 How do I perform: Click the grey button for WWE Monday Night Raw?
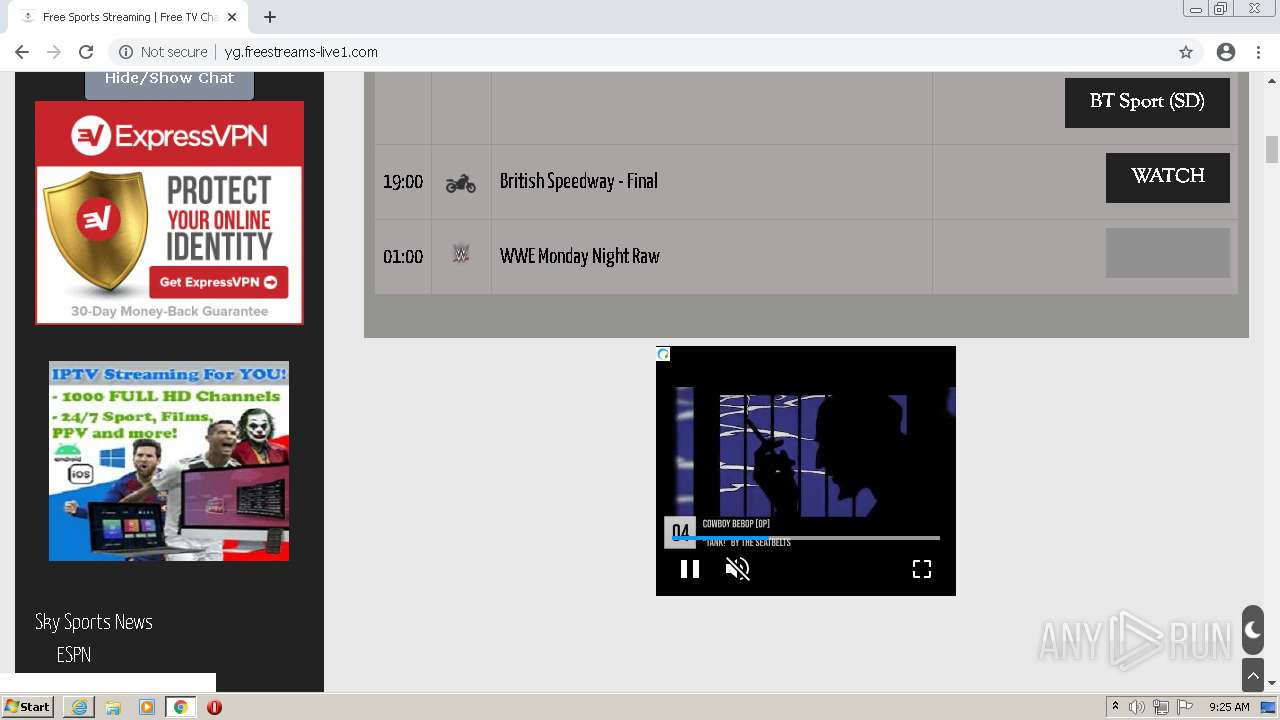1167,253
